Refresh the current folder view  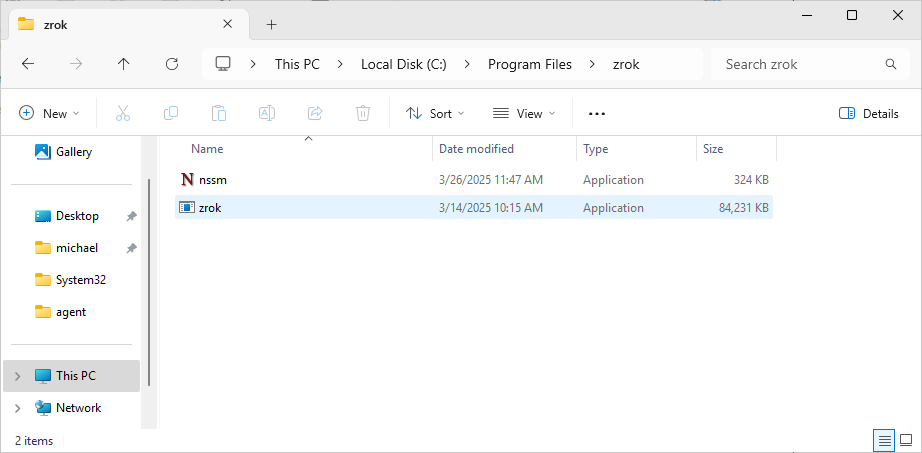[x=172, y=64]
